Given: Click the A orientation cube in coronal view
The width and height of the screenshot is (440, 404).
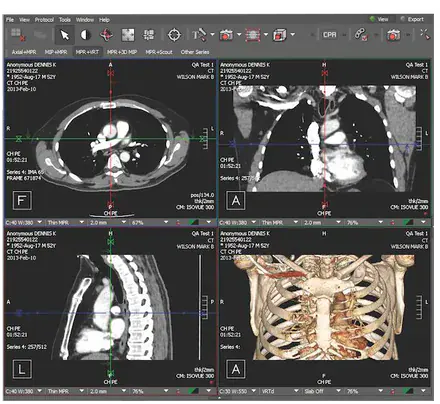Looking at the screenshot, I should (x=236, y=200).
